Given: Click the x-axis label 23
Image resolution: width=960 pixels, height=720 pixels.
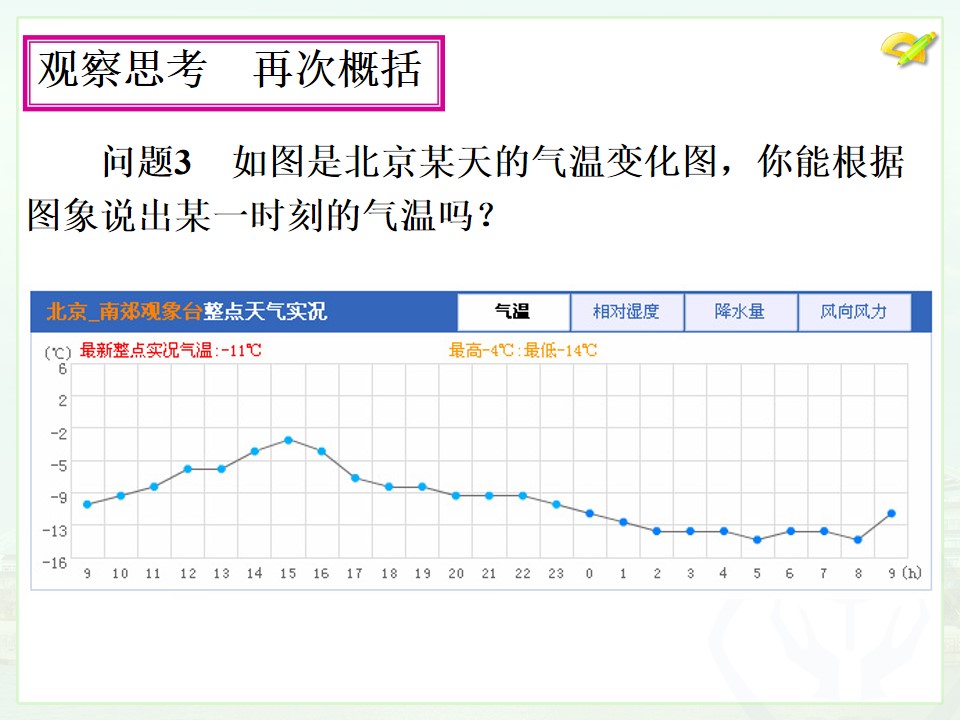Looking at the screenshot, I should pos(556,574).
